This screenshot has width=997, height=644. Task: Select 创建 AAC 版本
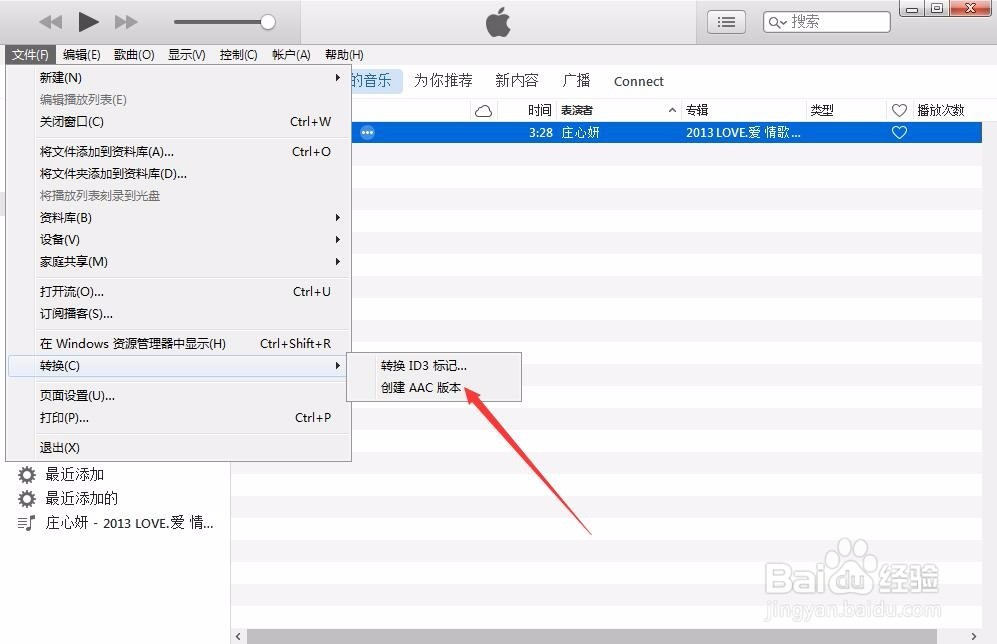coord(421,388)
